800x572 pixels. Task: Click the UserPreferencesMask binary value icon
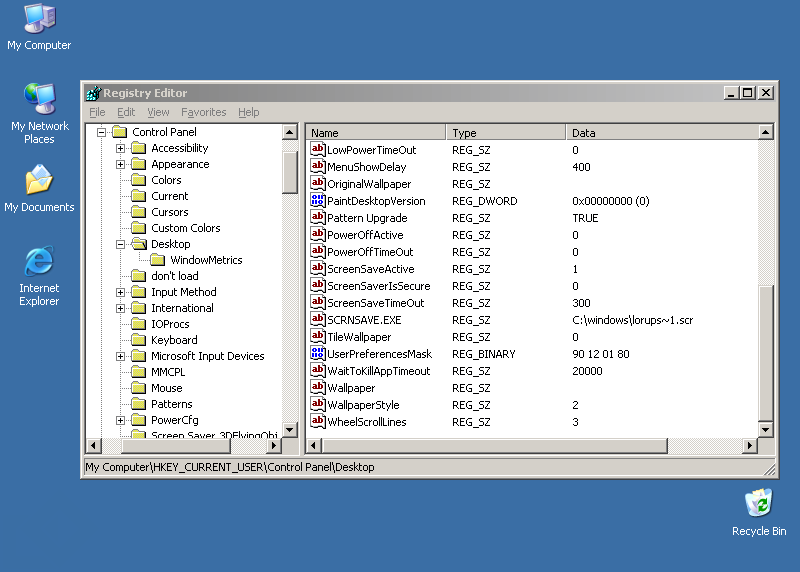[317, 354]
